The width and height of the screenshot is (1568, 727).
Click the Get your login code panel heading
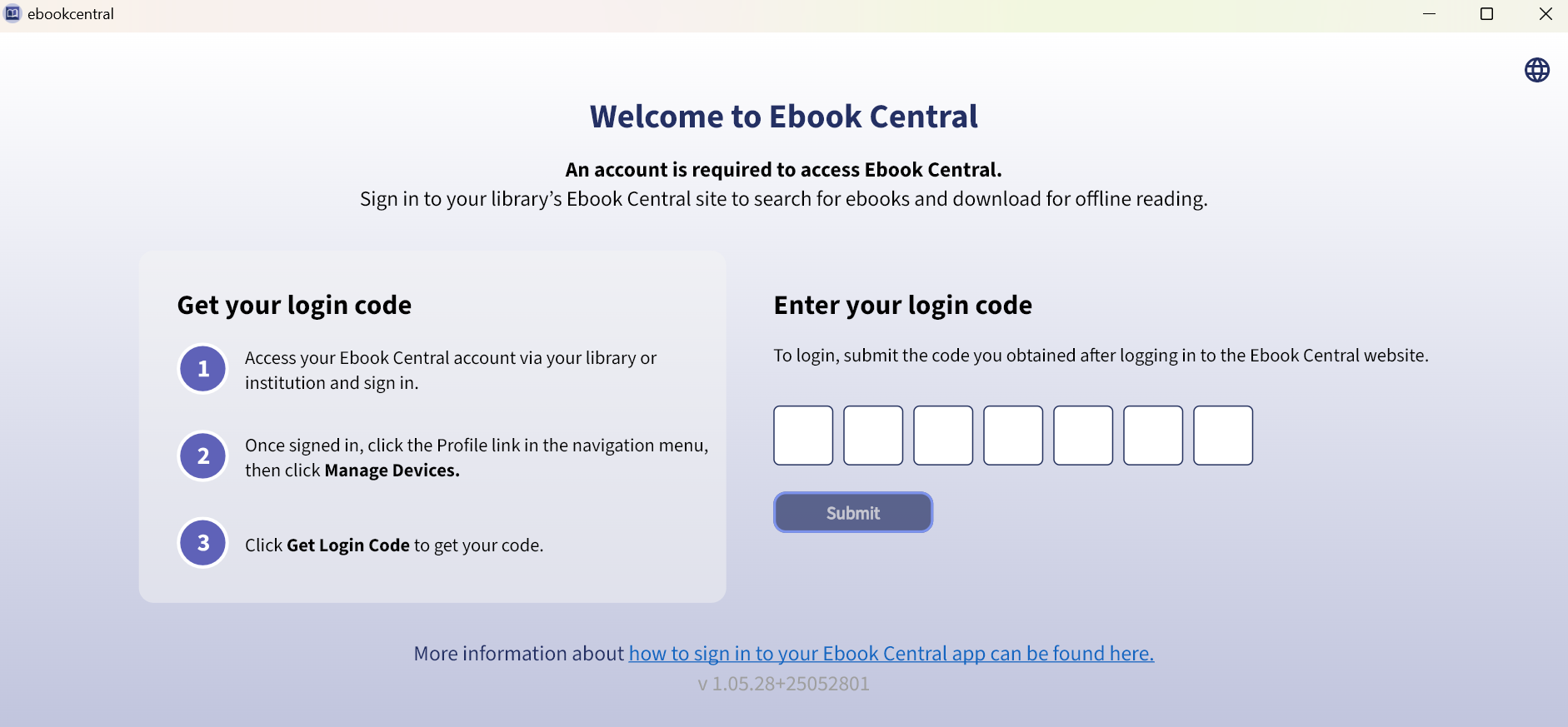point(293,305)
